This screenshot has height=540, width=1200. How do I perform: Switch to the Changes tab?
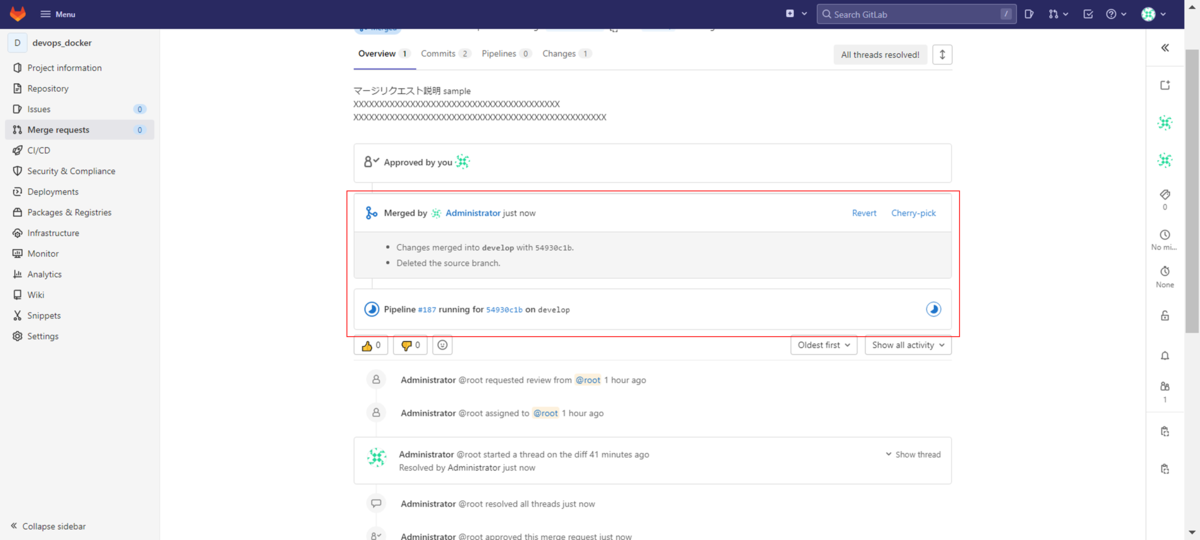point(566,54)
